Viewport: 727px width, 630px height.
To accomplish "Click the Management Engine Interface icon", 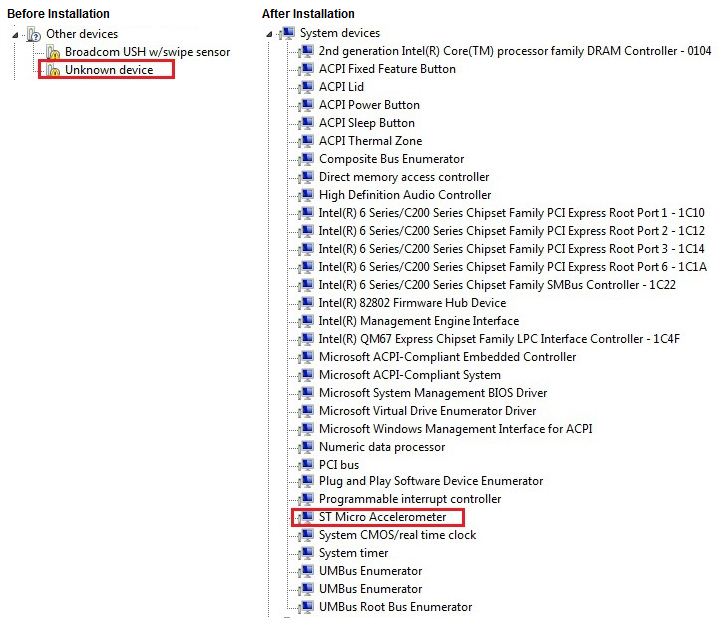I will [x=306, y=321].
